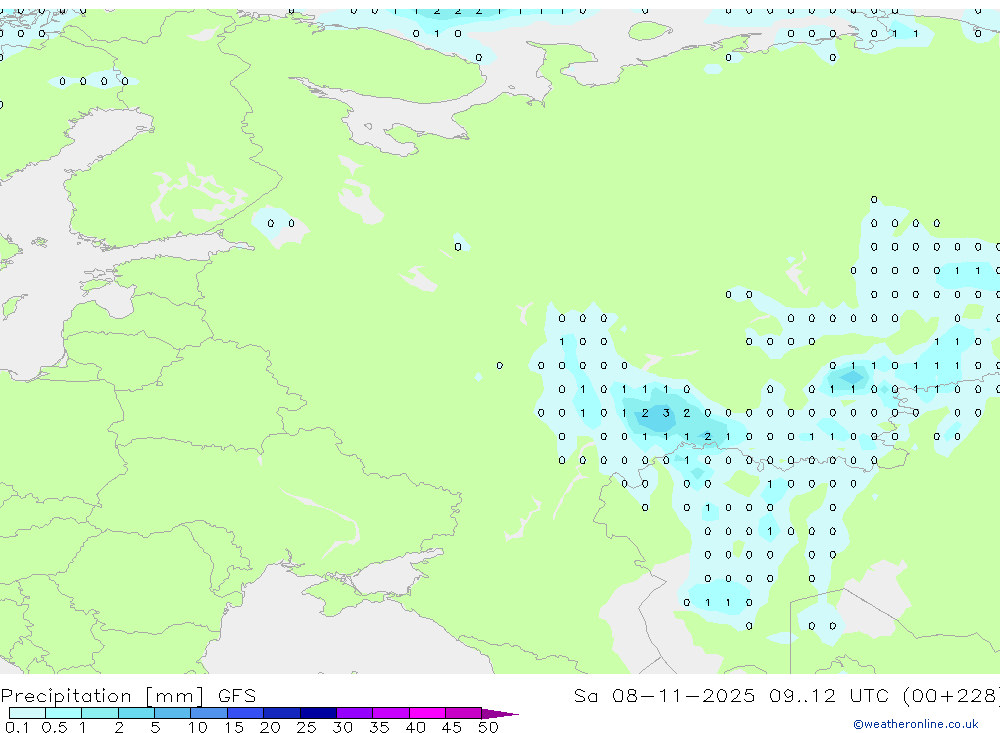
Task: Click the '09..12 UTC' time text
Action: (829, 695)
